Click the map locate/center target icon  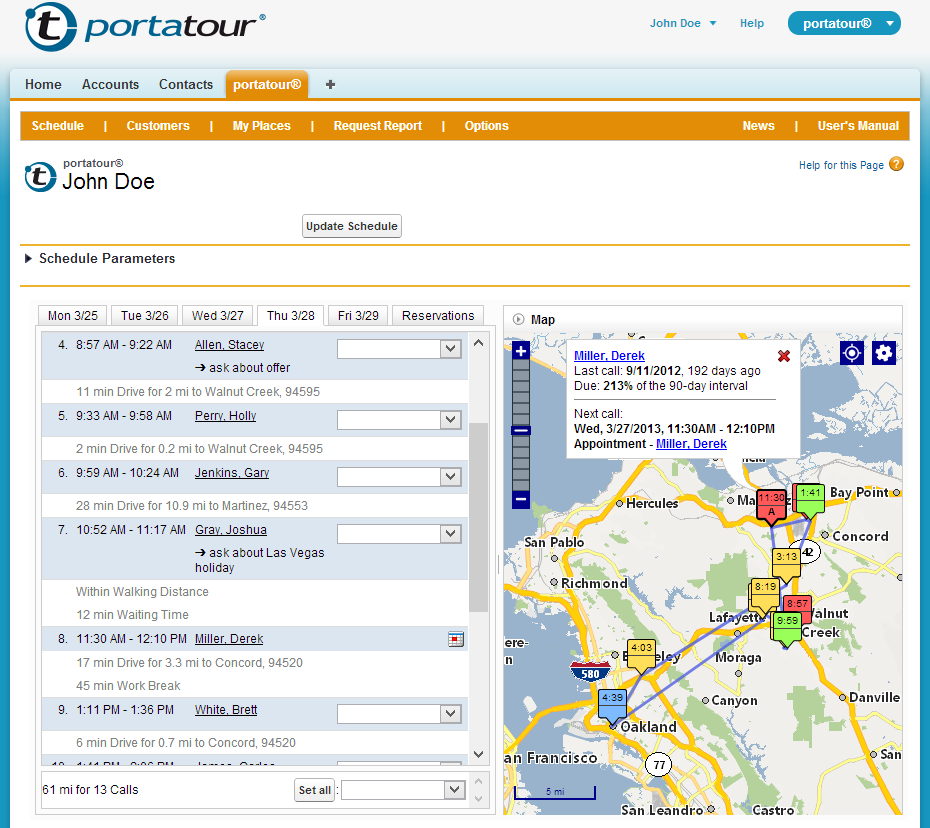[852, 354]
